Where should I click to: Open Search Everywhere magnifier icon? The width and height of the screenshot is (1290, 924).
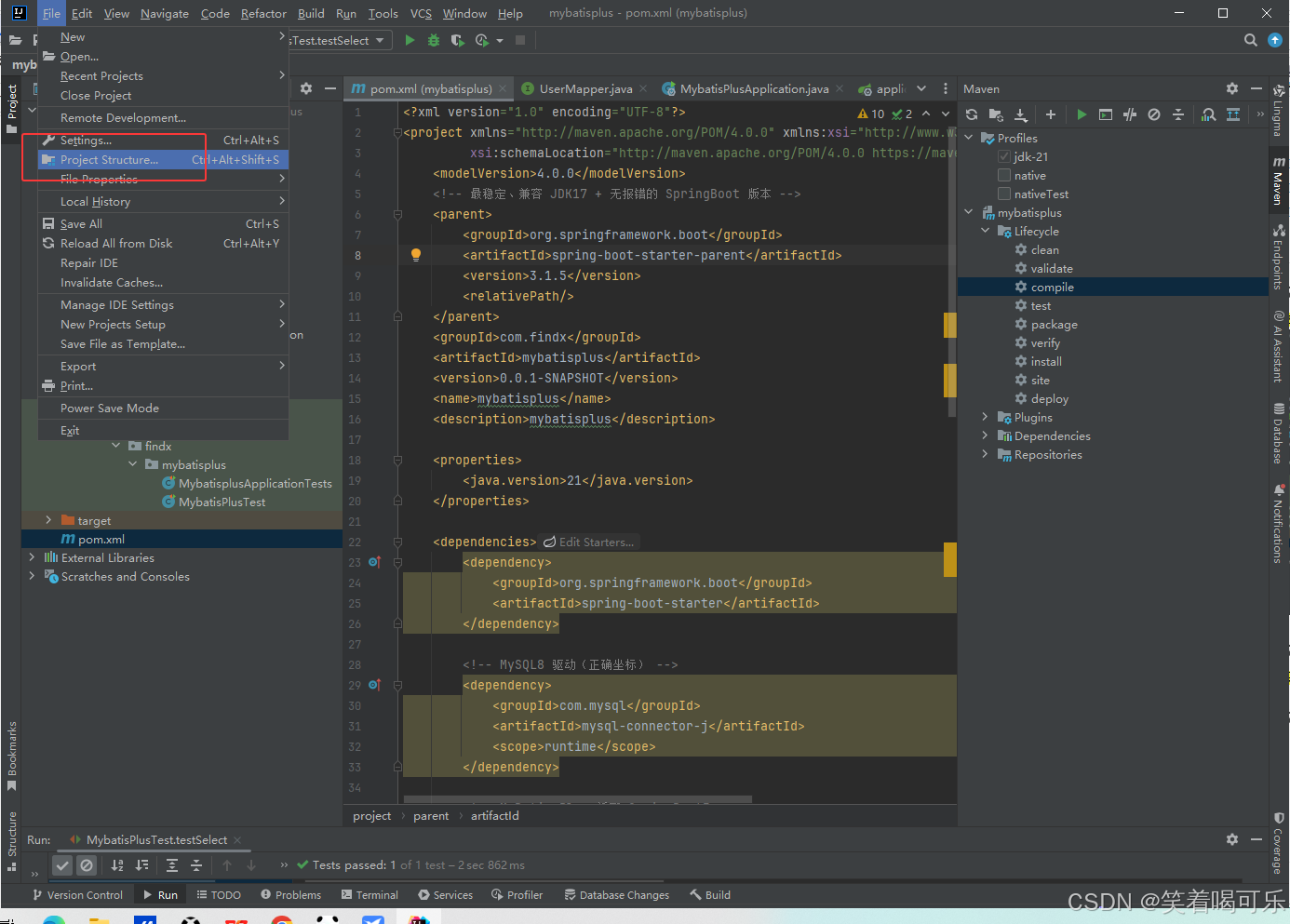point(1251,40)
